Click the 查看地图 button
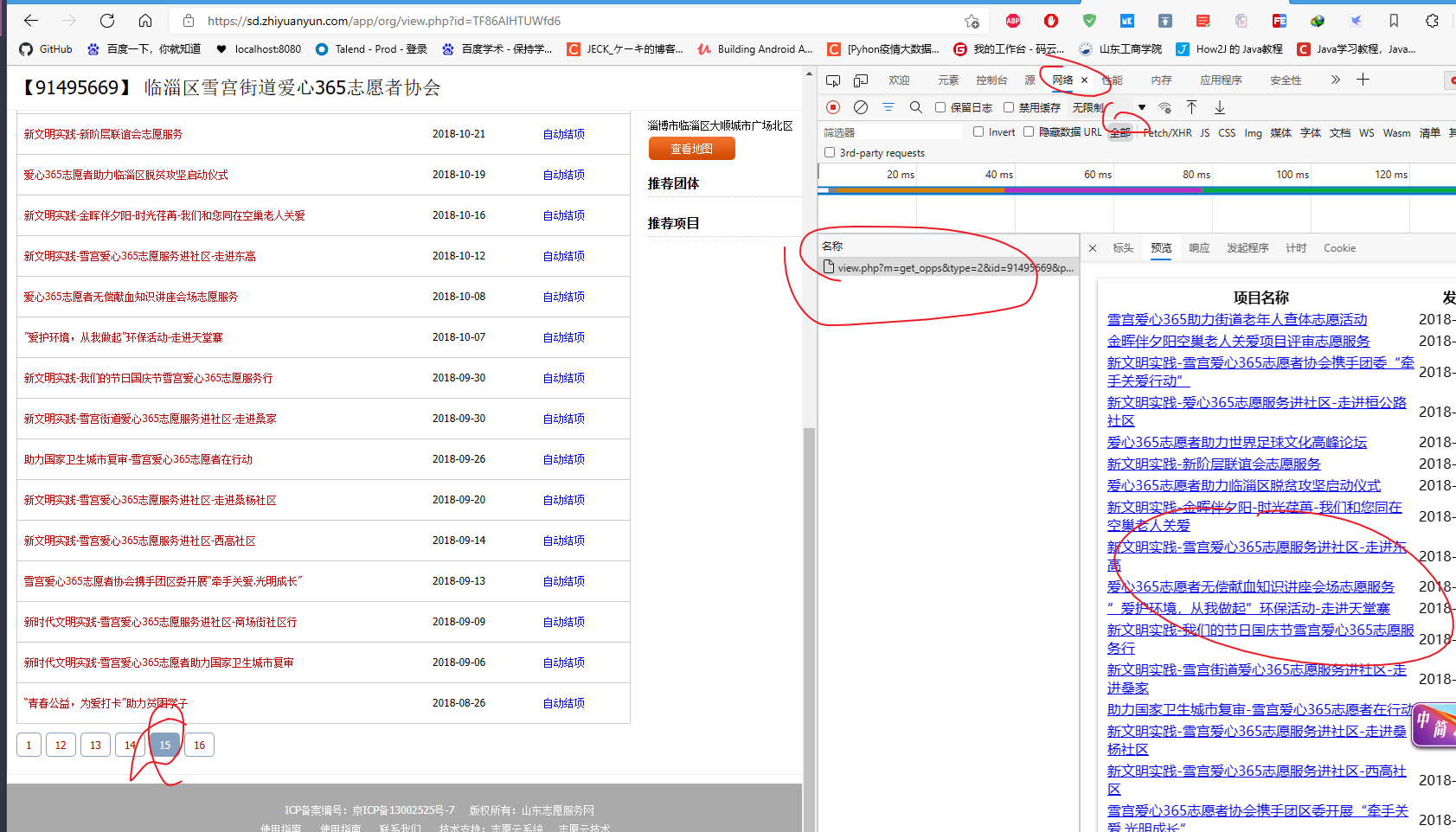This screenshot has height=832, width=1456. tap(691, 148)
